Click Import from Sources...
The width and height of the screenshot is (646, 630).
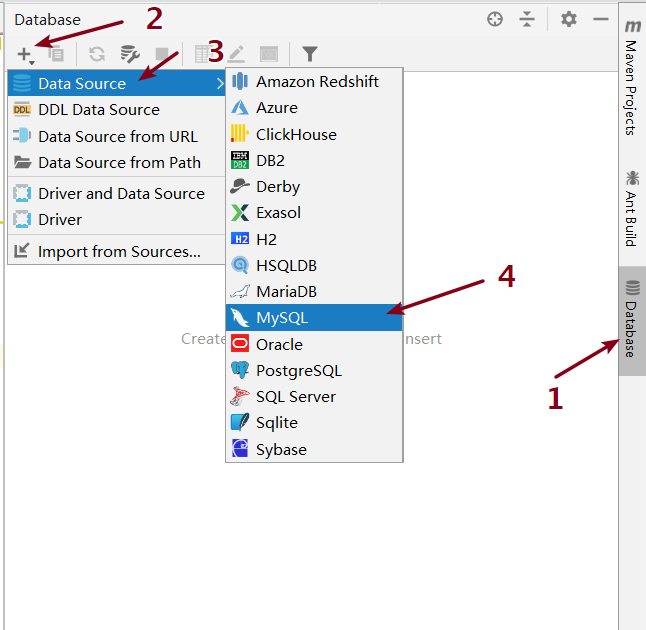click(117, 251)
